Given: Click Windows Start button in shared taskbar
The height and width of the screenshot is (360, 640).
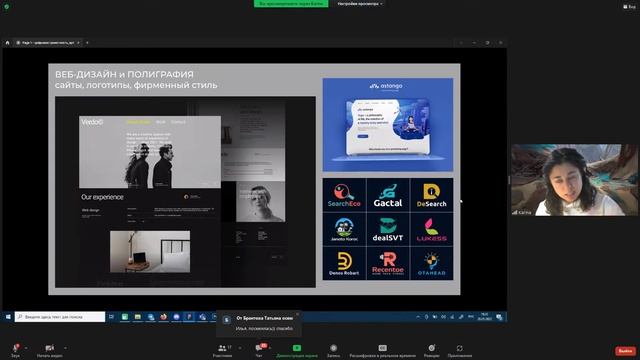Looking at the screenshot, I should coord(8,317).
